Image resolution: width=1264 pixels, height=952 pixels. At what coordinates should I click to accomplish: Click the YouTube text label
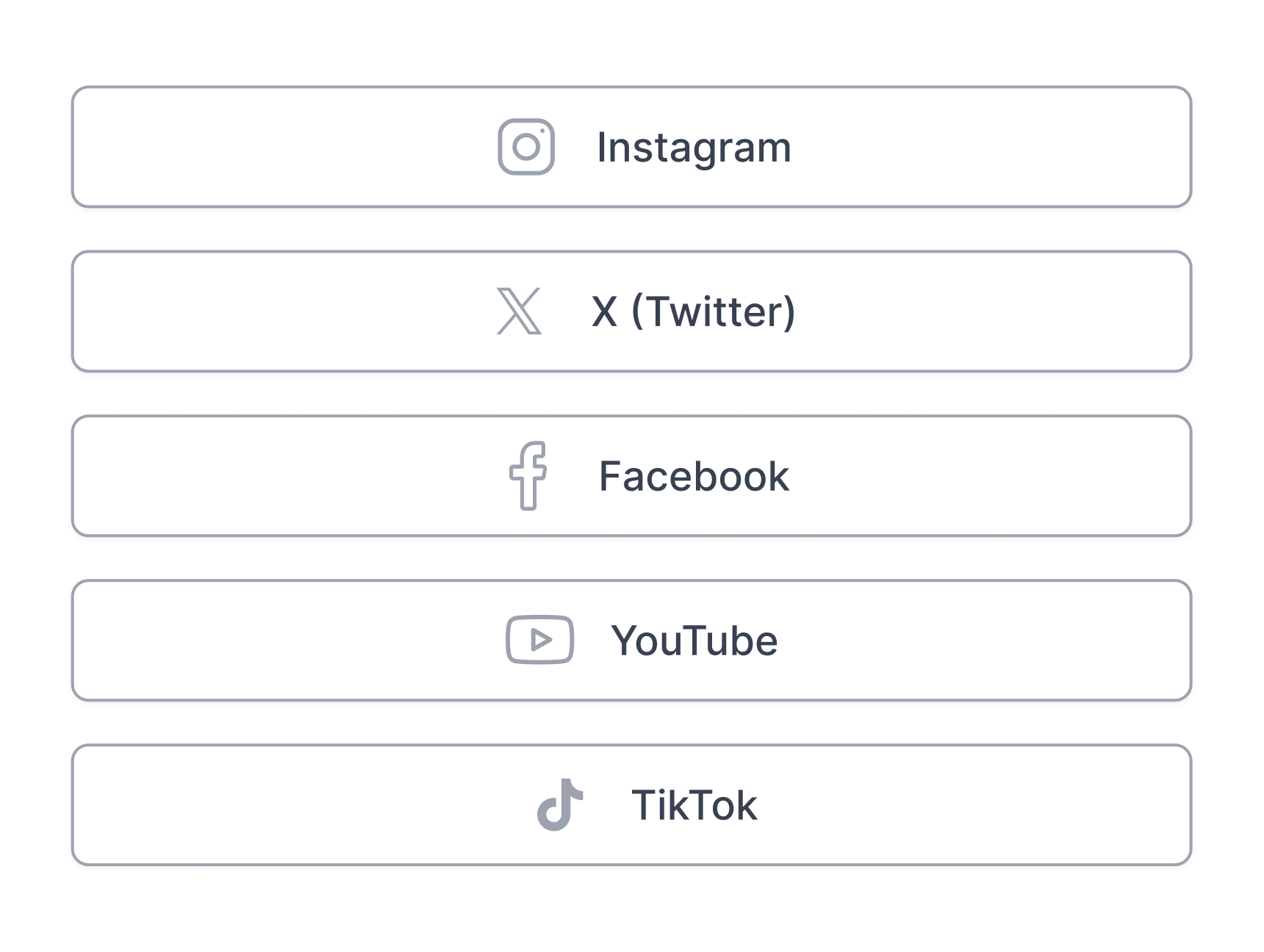(x=695, y=640)
